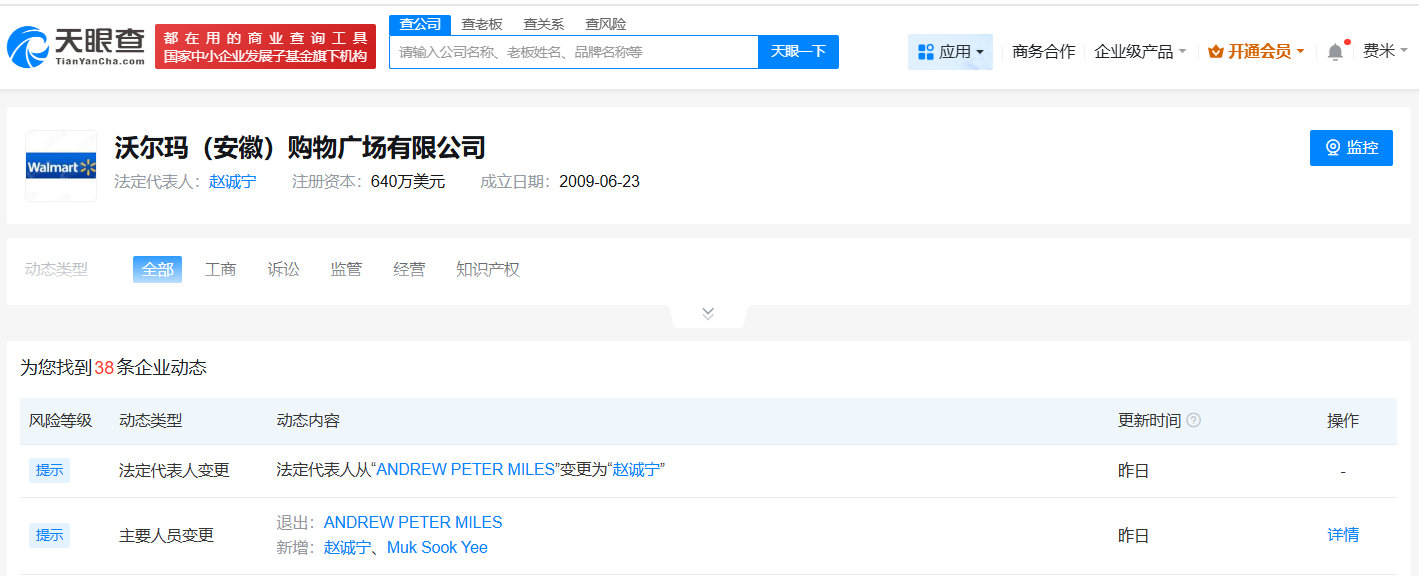The height and width of the screenshot is (576, 1419).
Task: Open the 企业级产品 dropdown
Action: coord(1138,50)
